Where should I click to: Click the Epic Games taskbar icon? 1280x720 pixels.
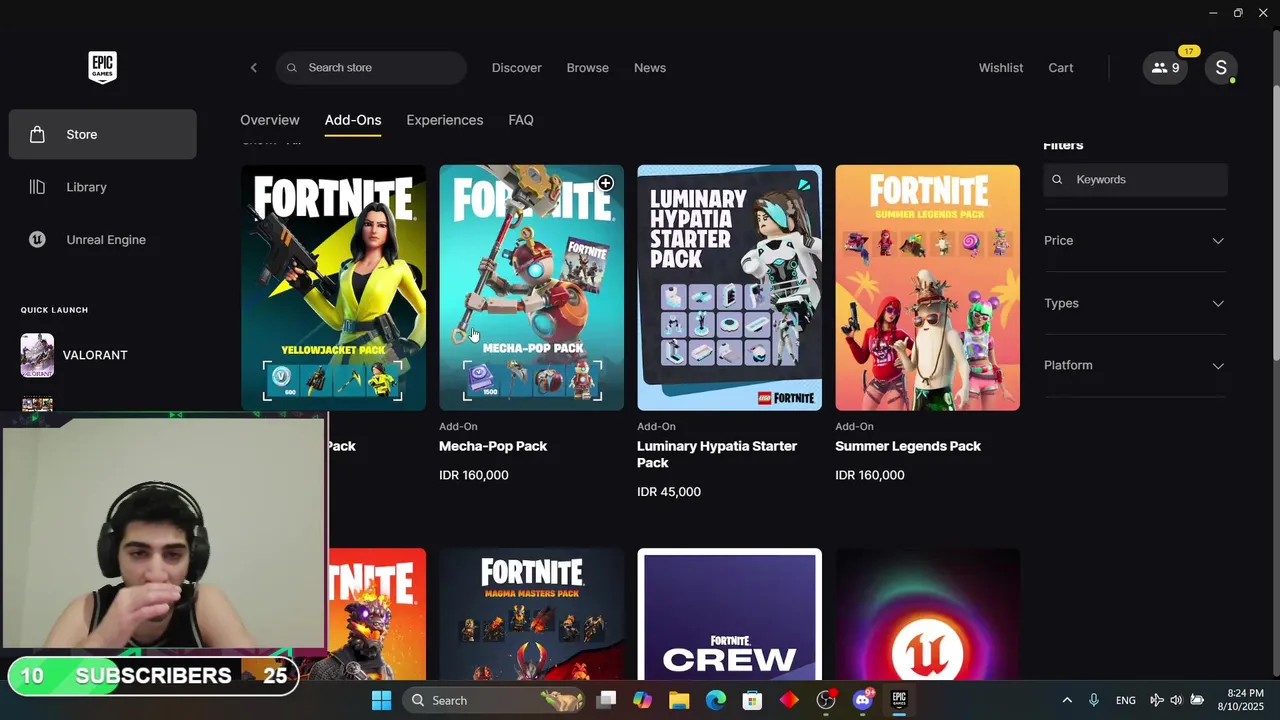(x=899, y=700)
